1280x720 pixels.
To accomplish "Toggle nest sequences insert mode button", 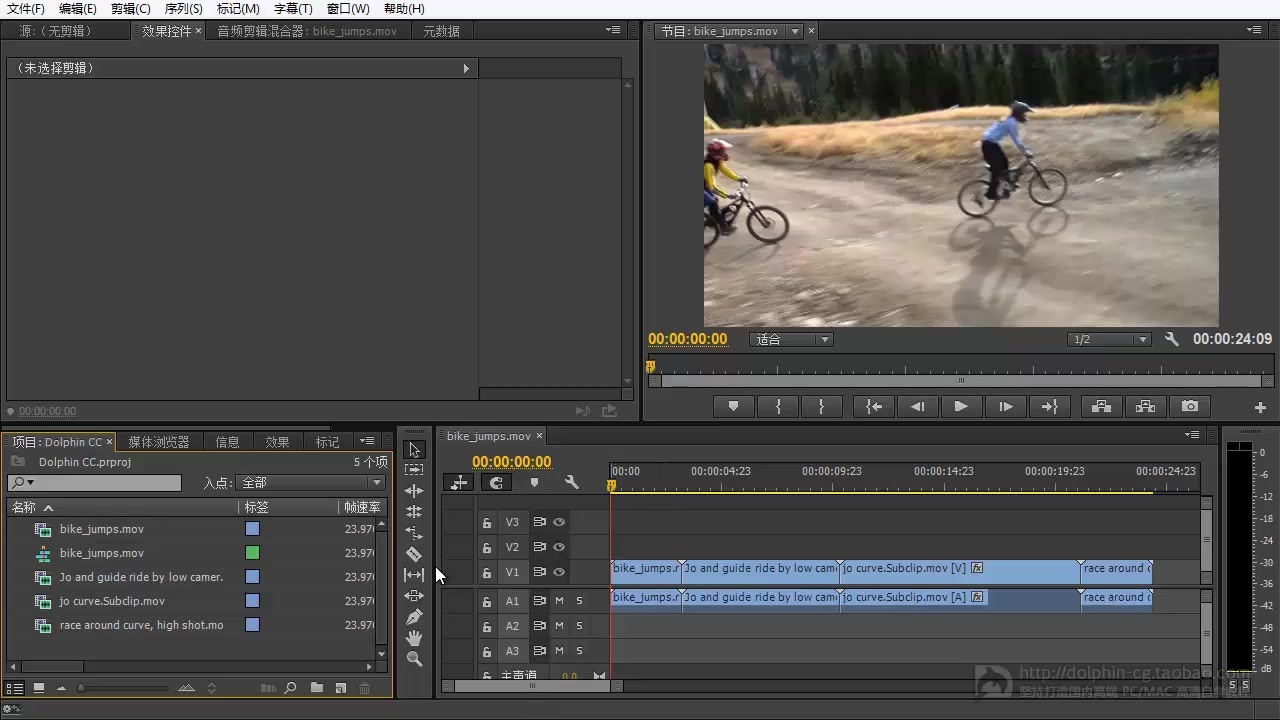I will (459, 483).
